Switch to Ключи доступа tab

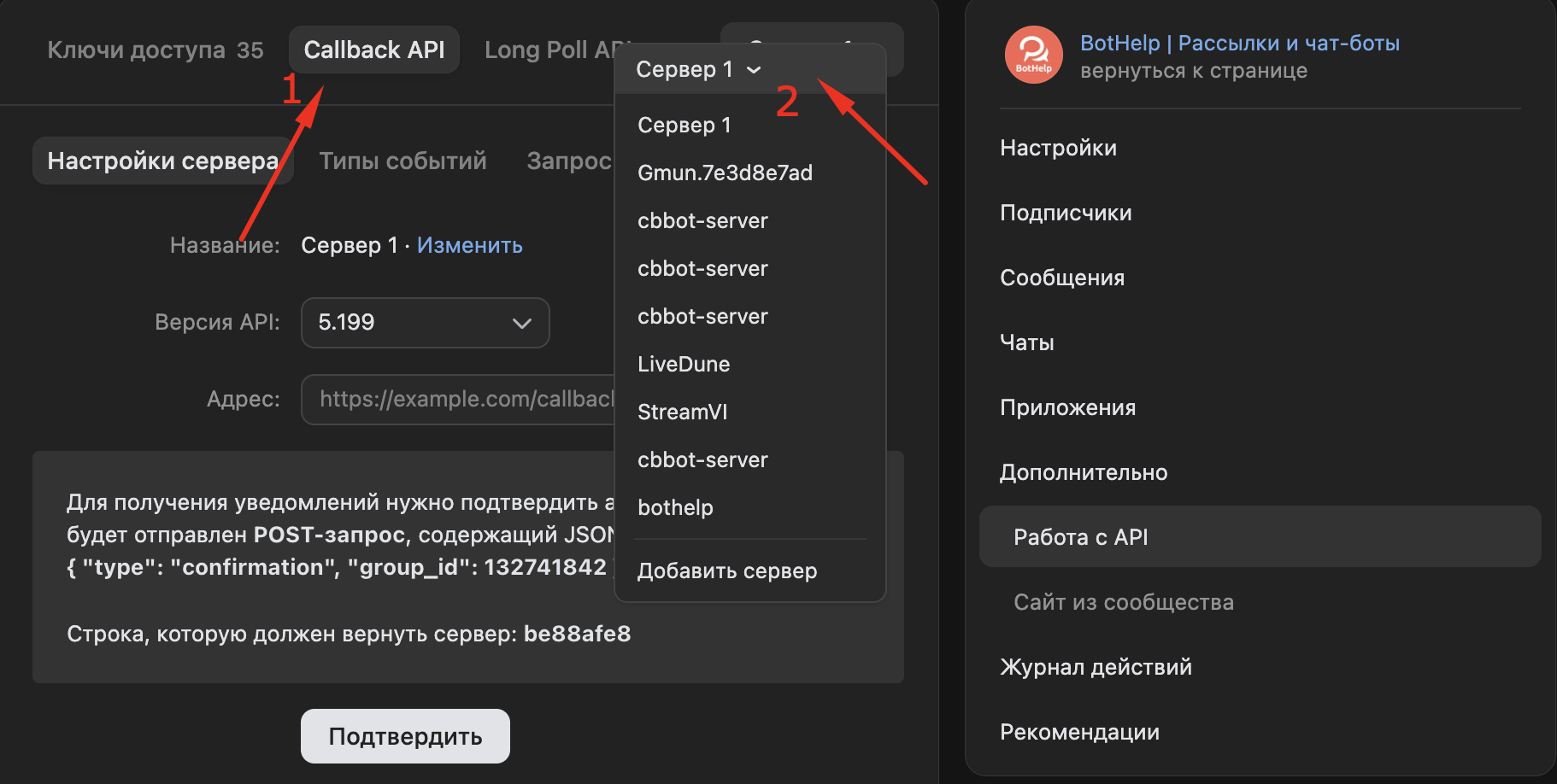[x=155, y=50]
